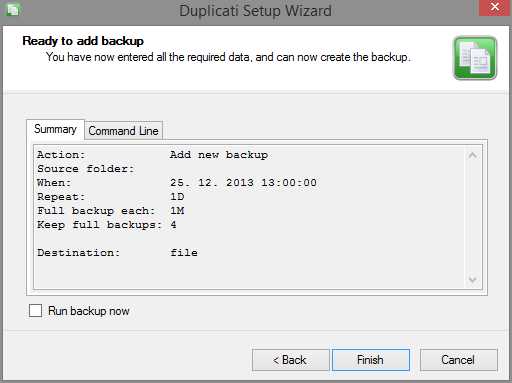Click the "Ready to add backup" heading
Viewport: 512px width, 383px height.
tap(83, 41)
